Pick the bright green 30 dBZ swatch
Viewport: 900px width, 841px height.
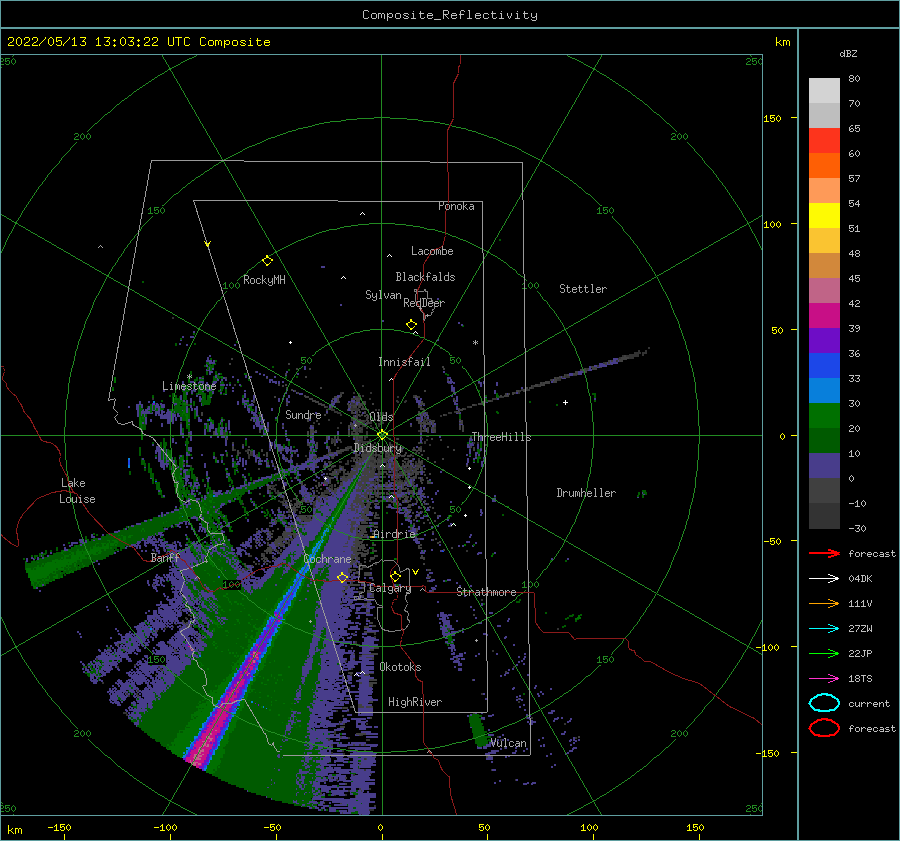coord(824,415)
